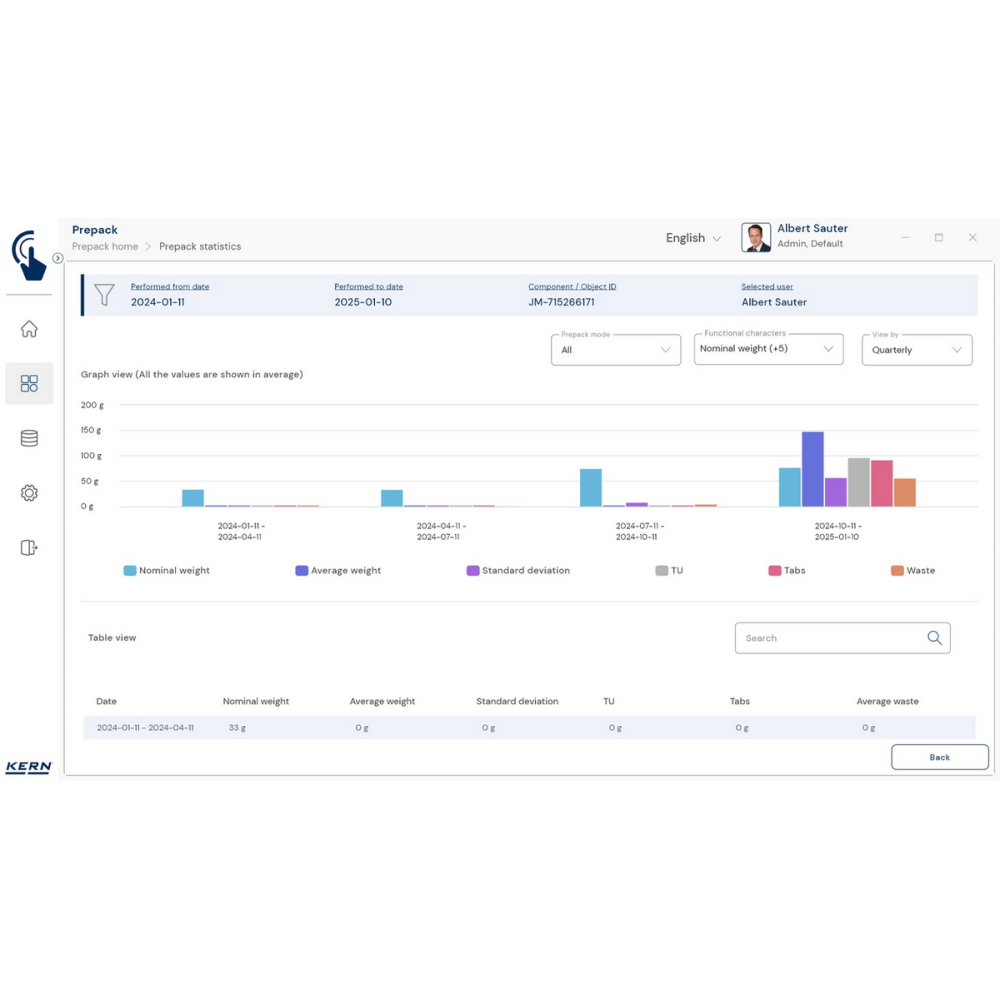Screen dimensions: 1000x1000
Task: Click the table Search input field
Action: click(x=828, y=638)
